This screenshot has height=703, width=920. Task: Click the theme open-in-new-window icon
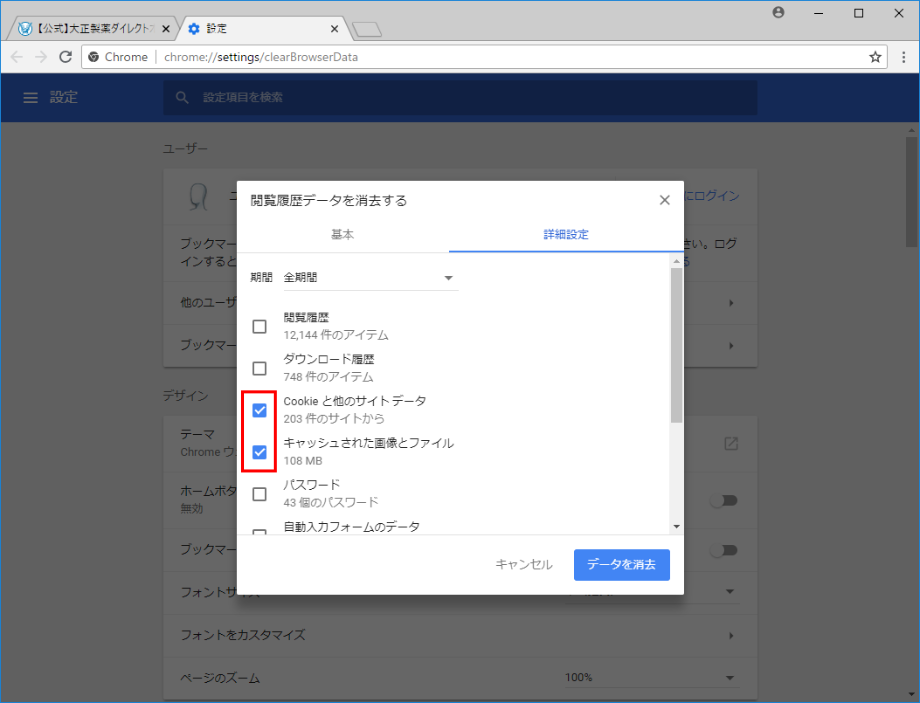(730, 444)
